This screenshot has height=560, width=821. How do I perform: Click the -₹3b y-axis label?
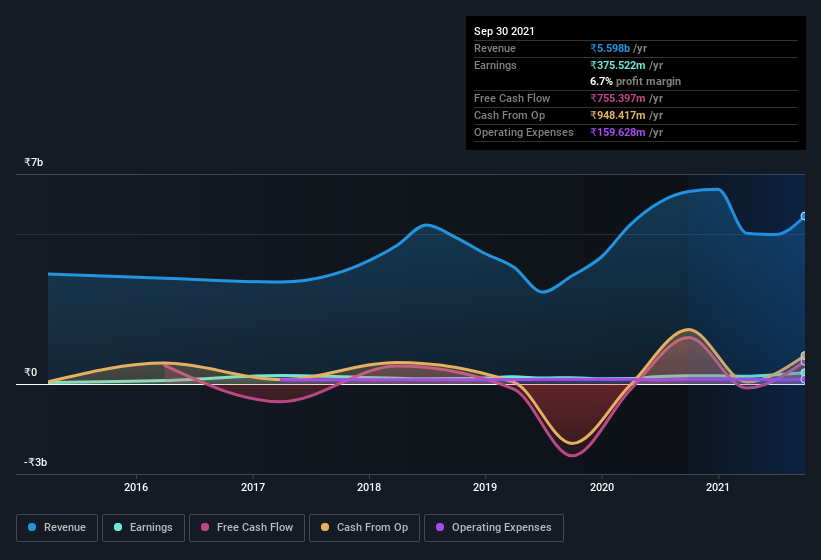(x=36, y=462)
